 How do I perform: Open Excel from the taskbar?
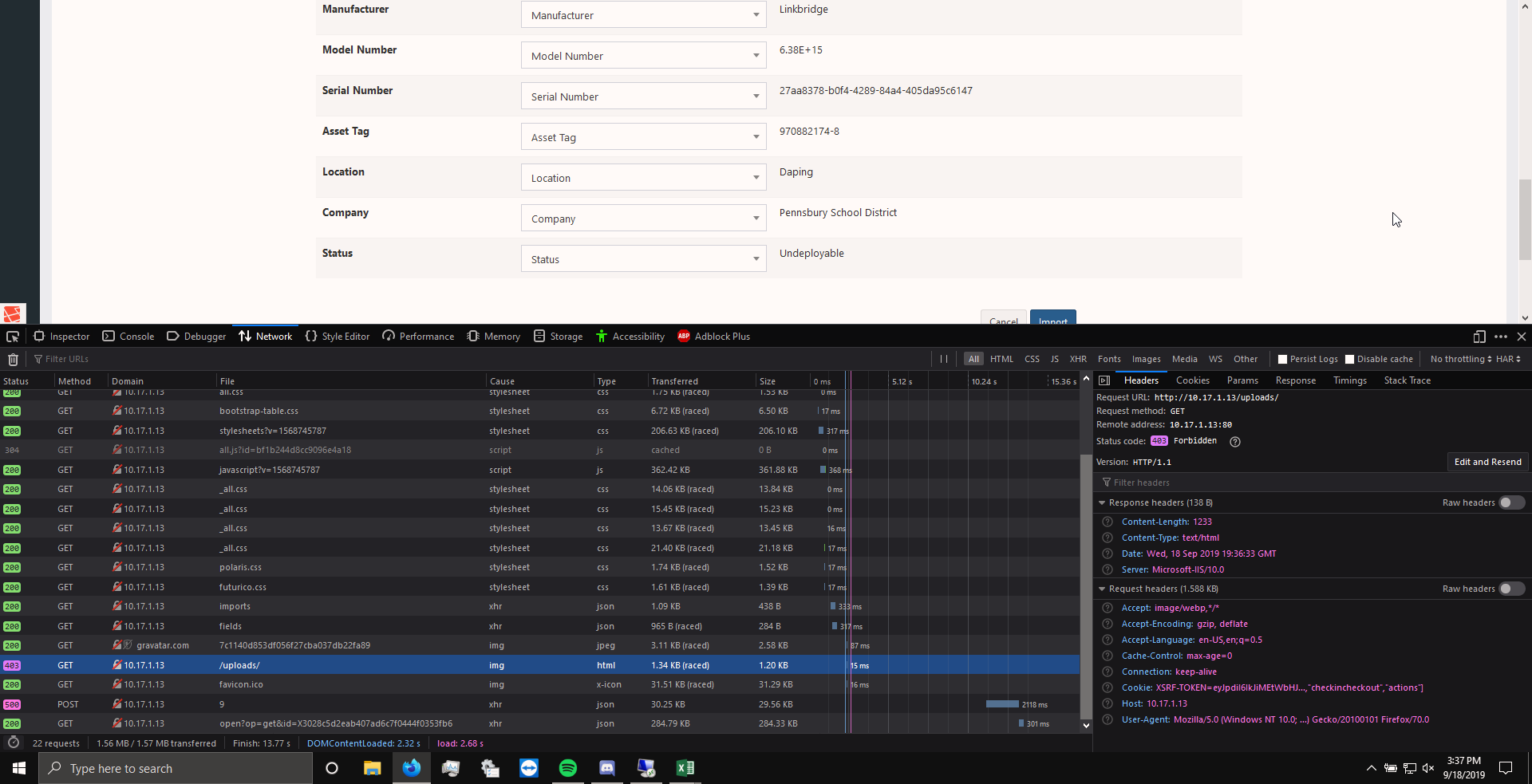[x=685, y=768]
